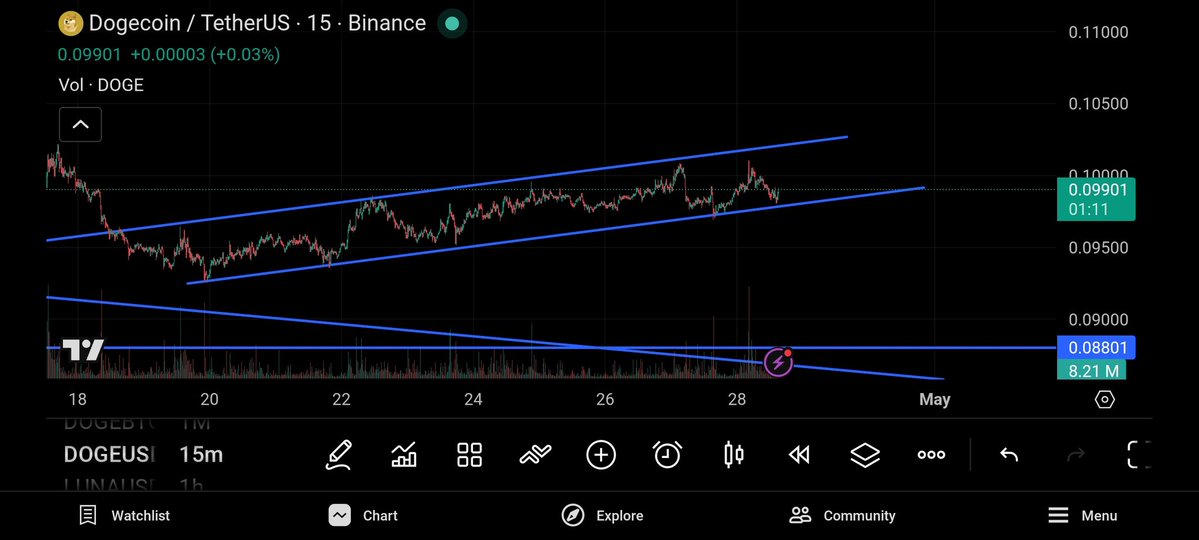The width and height of the screenshot is (1199, 540).
Task: Open the layout grid icon
Action: pyautogui.click(x=470, y=454)
